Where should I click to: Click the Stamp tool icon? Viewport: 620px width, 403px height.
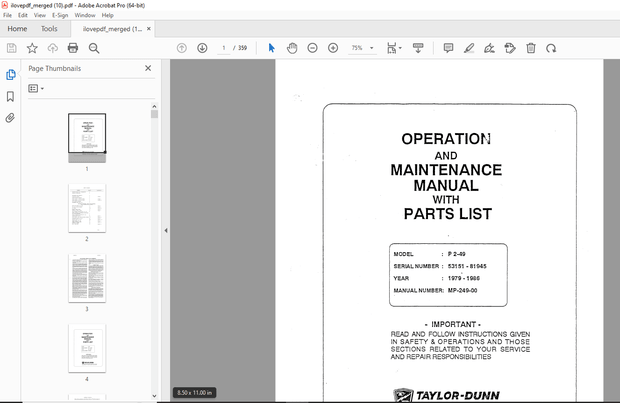tap(510, 48)
